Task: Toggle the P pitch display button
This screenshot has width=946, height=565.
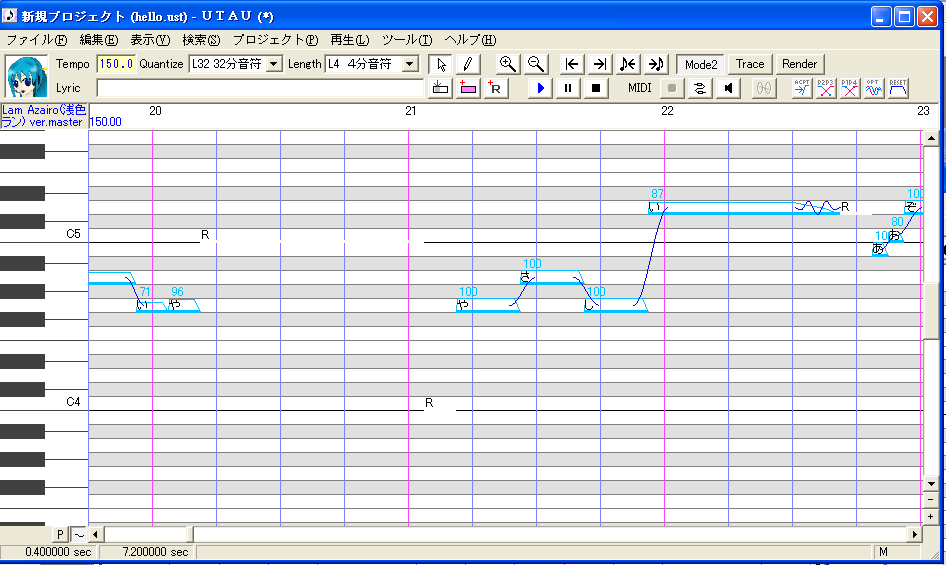Action: point(60,534)
